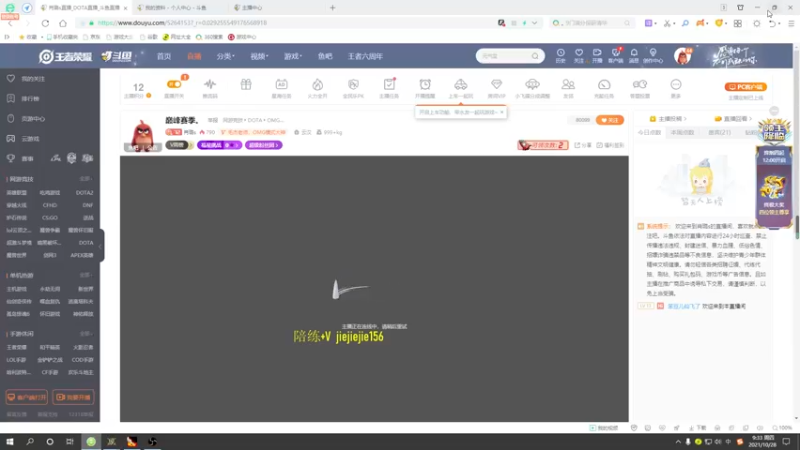Click the browser URL address bar
800x450 pixels.
[x=286, y=23]
